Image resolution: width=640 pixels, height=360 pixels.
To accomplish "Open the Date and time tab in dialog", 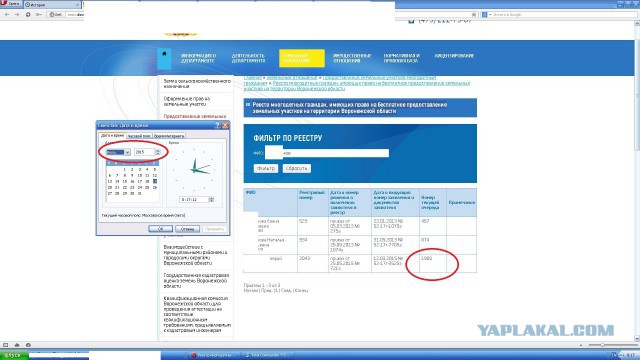I will [x=112, y=135].
